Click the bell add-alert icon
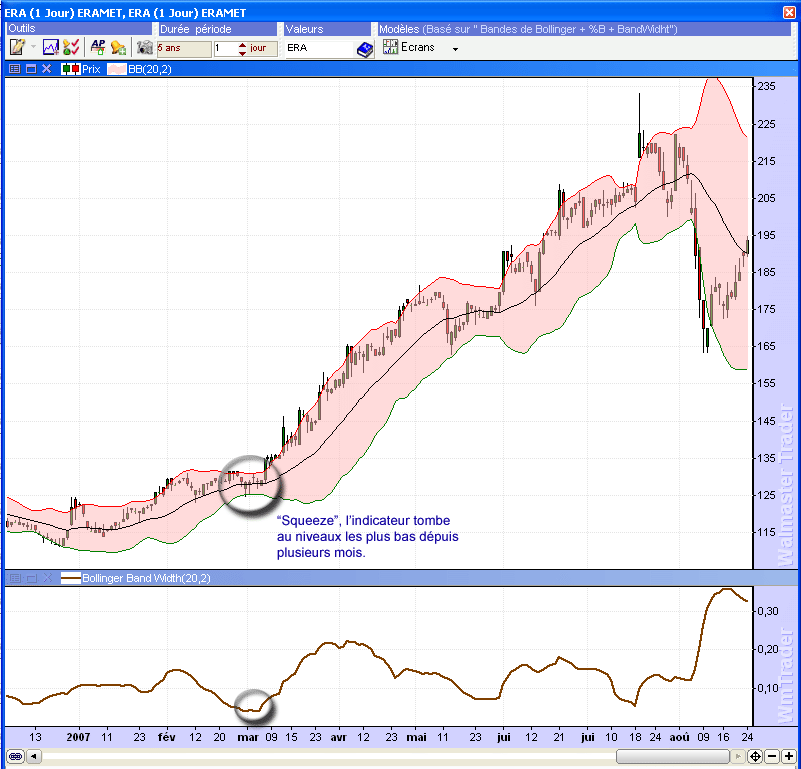The height and width of the screenshot is (769, 801). [x=118, y=48]
